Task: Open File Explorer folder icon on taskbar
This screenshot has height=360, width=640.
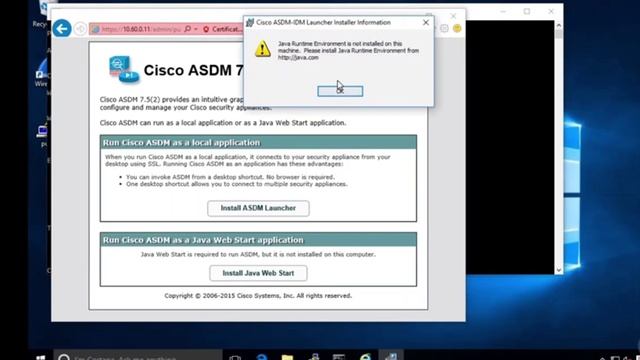Action: pos(287,357)
